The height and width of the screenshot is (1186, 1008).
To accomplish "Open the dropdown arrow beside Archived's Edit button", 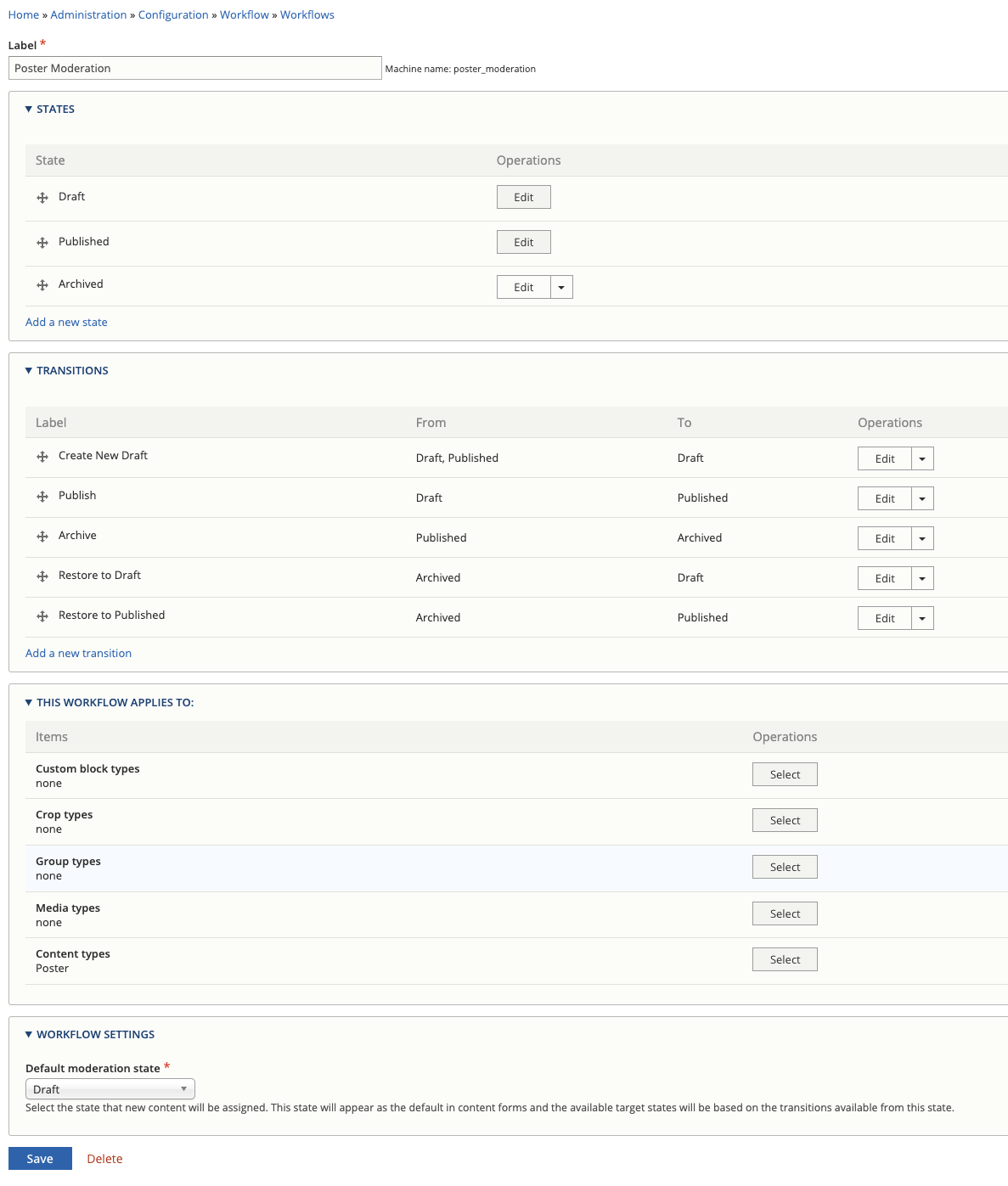I will point(561,287).
